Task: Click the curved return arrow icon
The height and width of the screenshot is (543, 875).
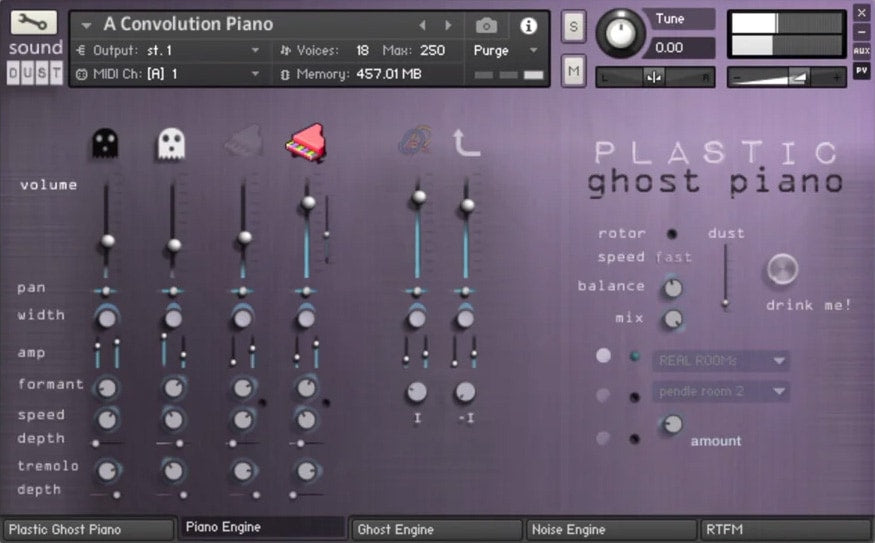Action: pos(466,143)
